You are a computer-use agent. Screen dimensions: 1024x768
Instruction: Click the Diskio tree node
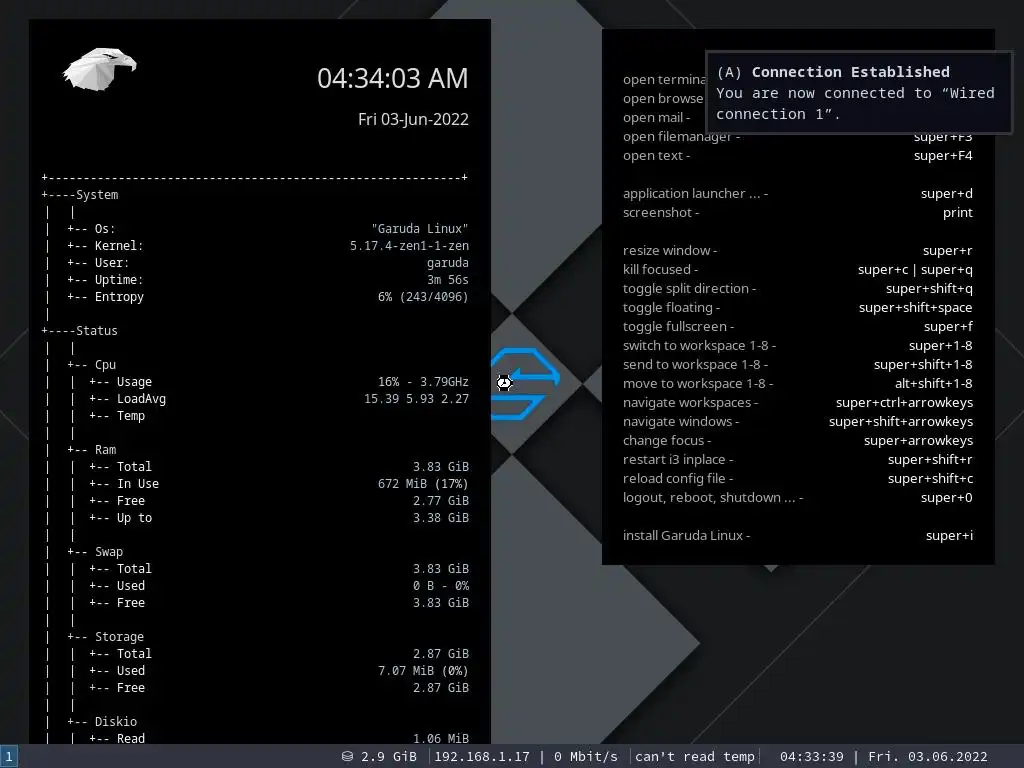coord(116,721)
